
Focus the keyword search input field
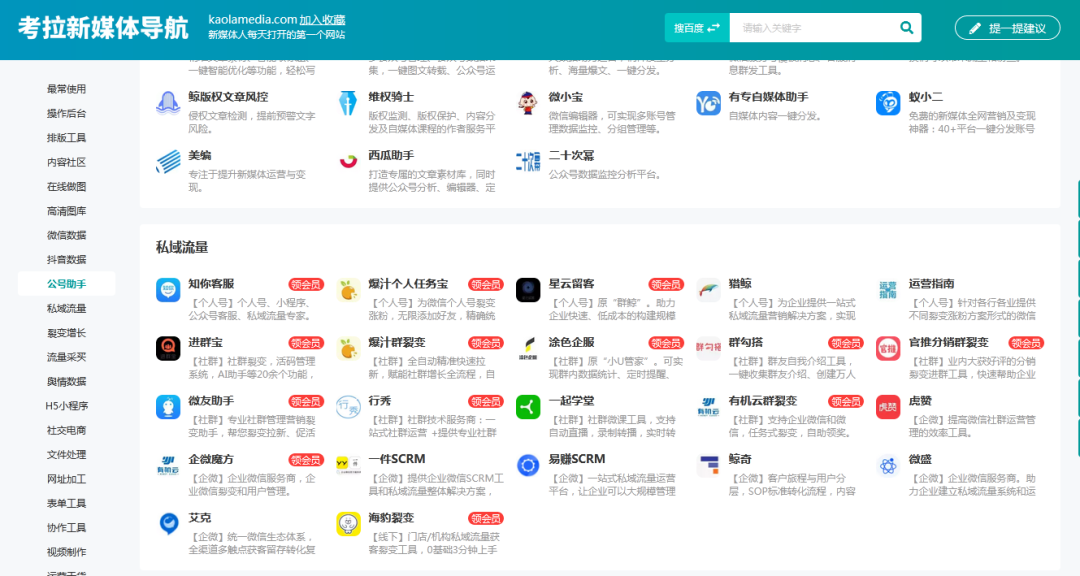pos(813,28)
